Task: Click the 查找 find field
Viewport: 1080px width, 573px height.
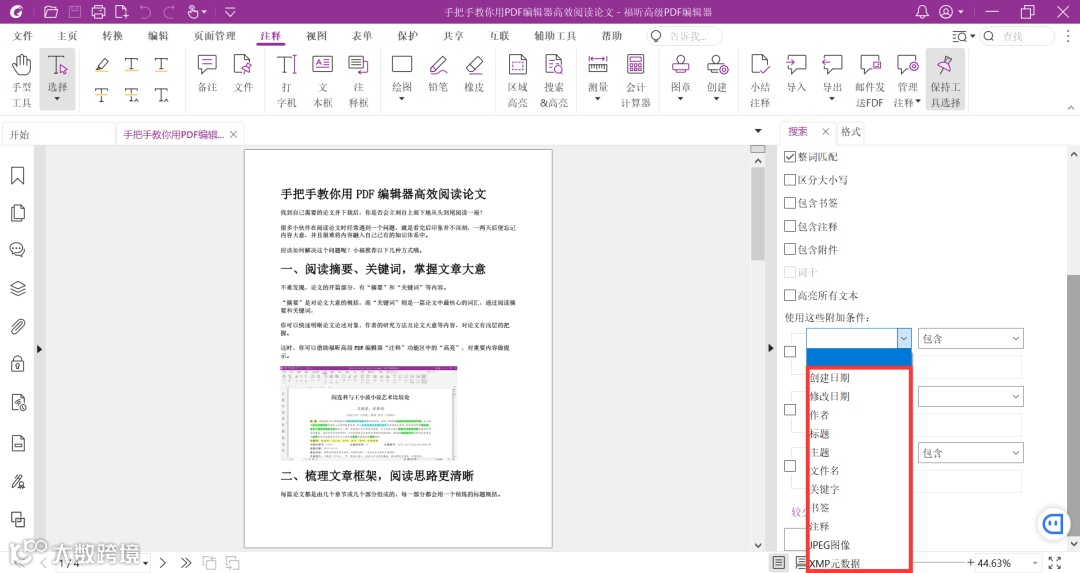Action: pyautogui.click(x=1018, y=36)
